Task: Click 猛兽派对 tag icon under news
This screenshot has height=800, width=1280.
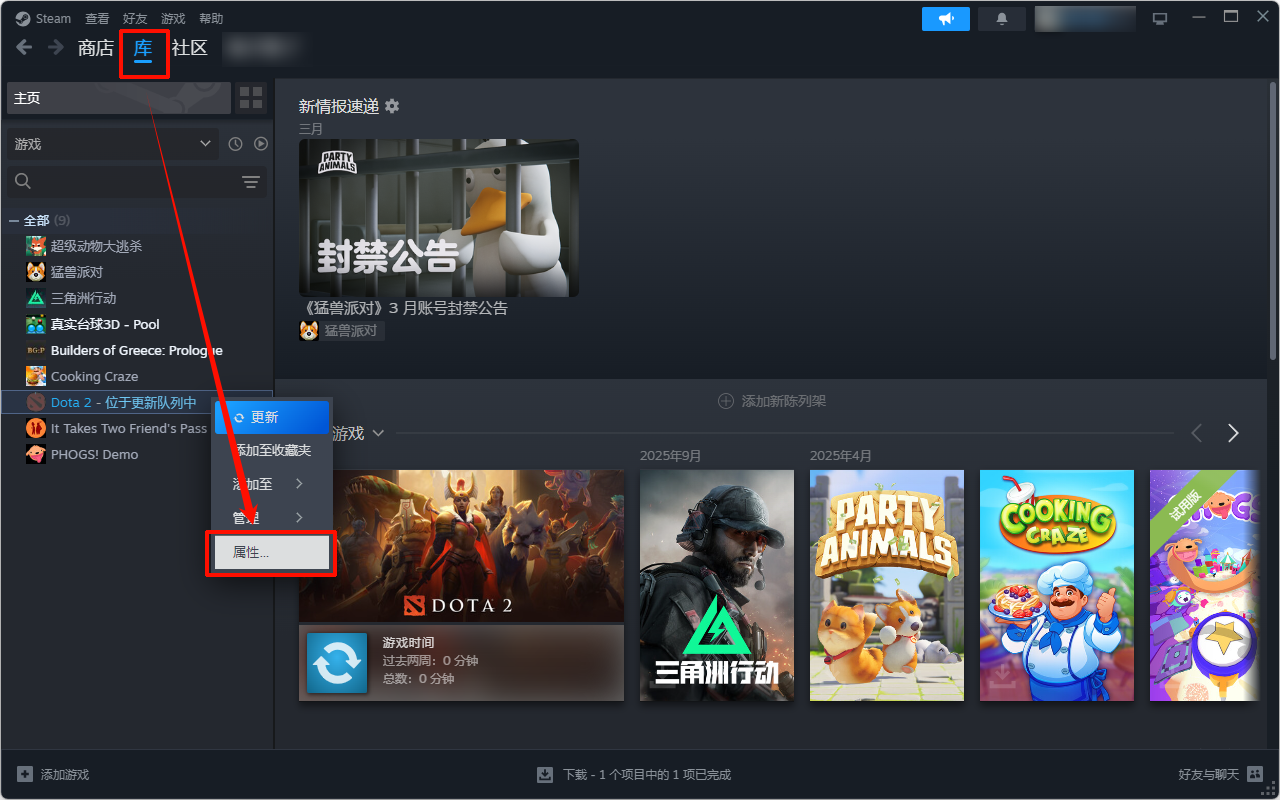Action: tap(309, 331)
